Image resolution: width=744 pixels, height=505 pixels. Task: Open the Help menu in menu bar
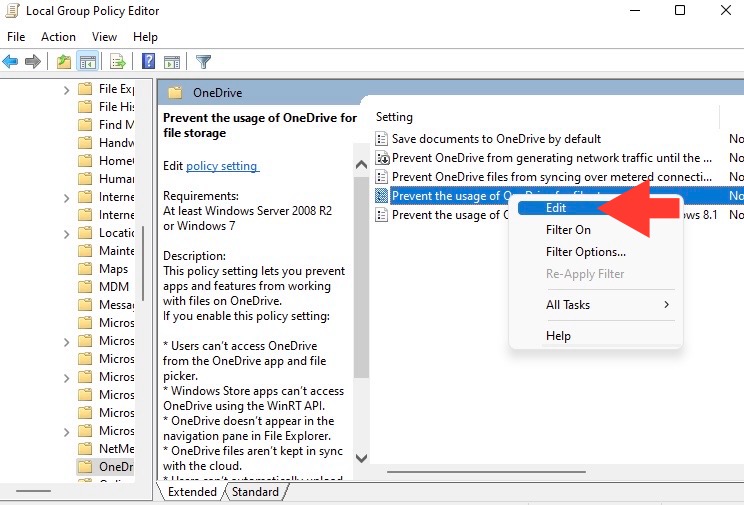[x=145, y=37]
